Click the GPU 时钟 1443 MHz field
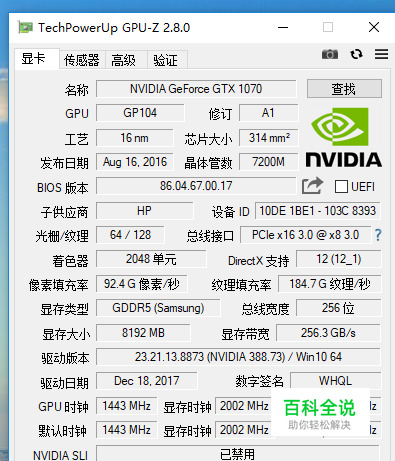The width and height of the screenshot is (395, 461). (x=127, y=406)
